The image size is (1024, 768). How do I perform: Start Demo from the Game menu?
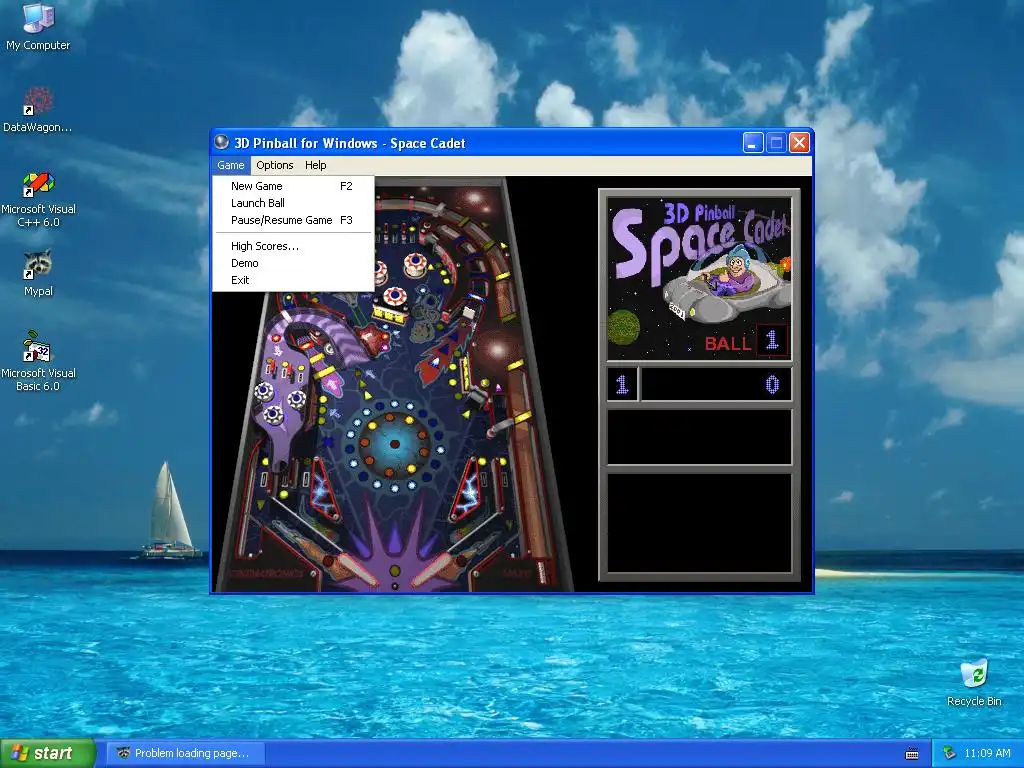click(x=293, y=263)
